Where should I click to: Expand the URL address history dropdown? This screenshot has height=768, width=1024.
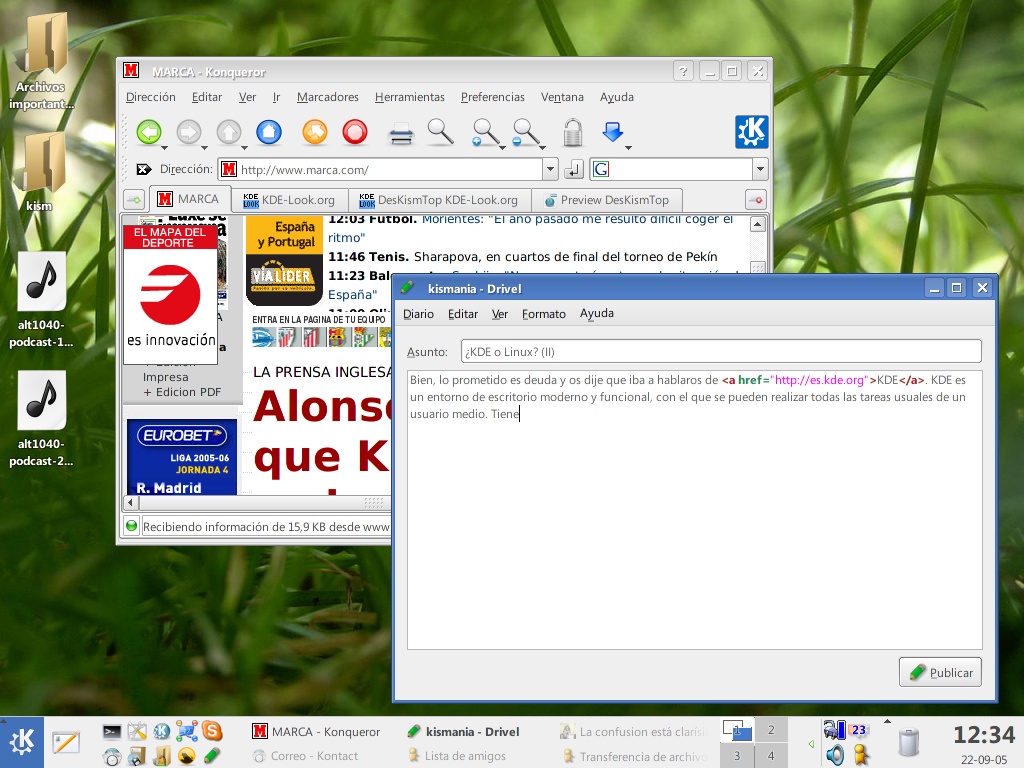click(551, 169)
